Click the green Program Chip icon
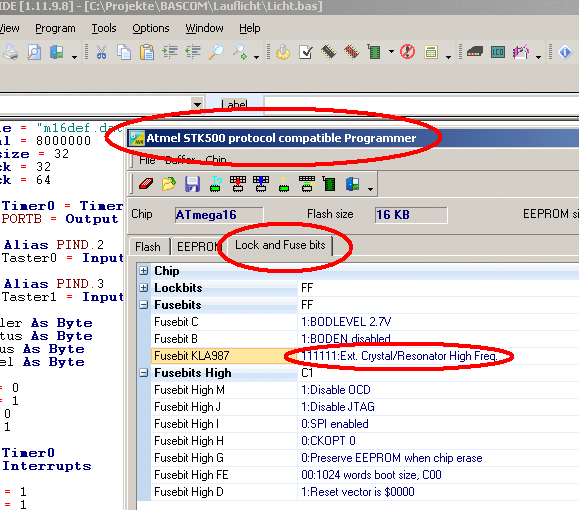579x510 pixels. 374,52
